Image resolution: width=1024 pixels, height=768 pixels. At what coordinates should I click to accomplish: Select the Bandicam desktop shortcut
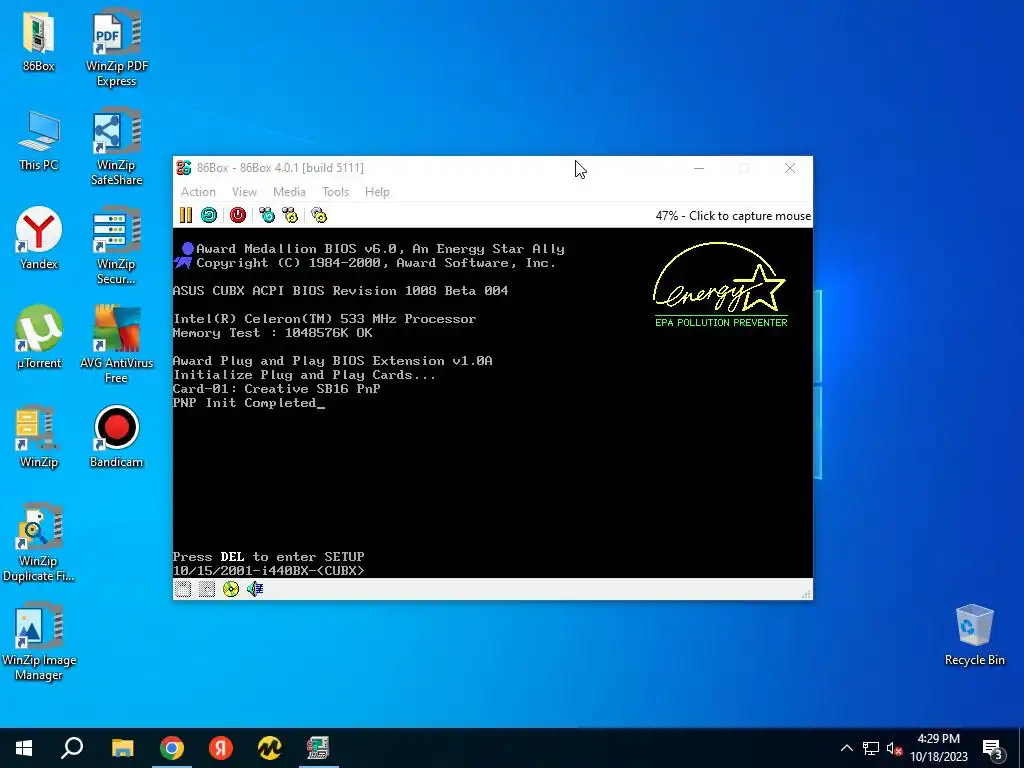116,436
